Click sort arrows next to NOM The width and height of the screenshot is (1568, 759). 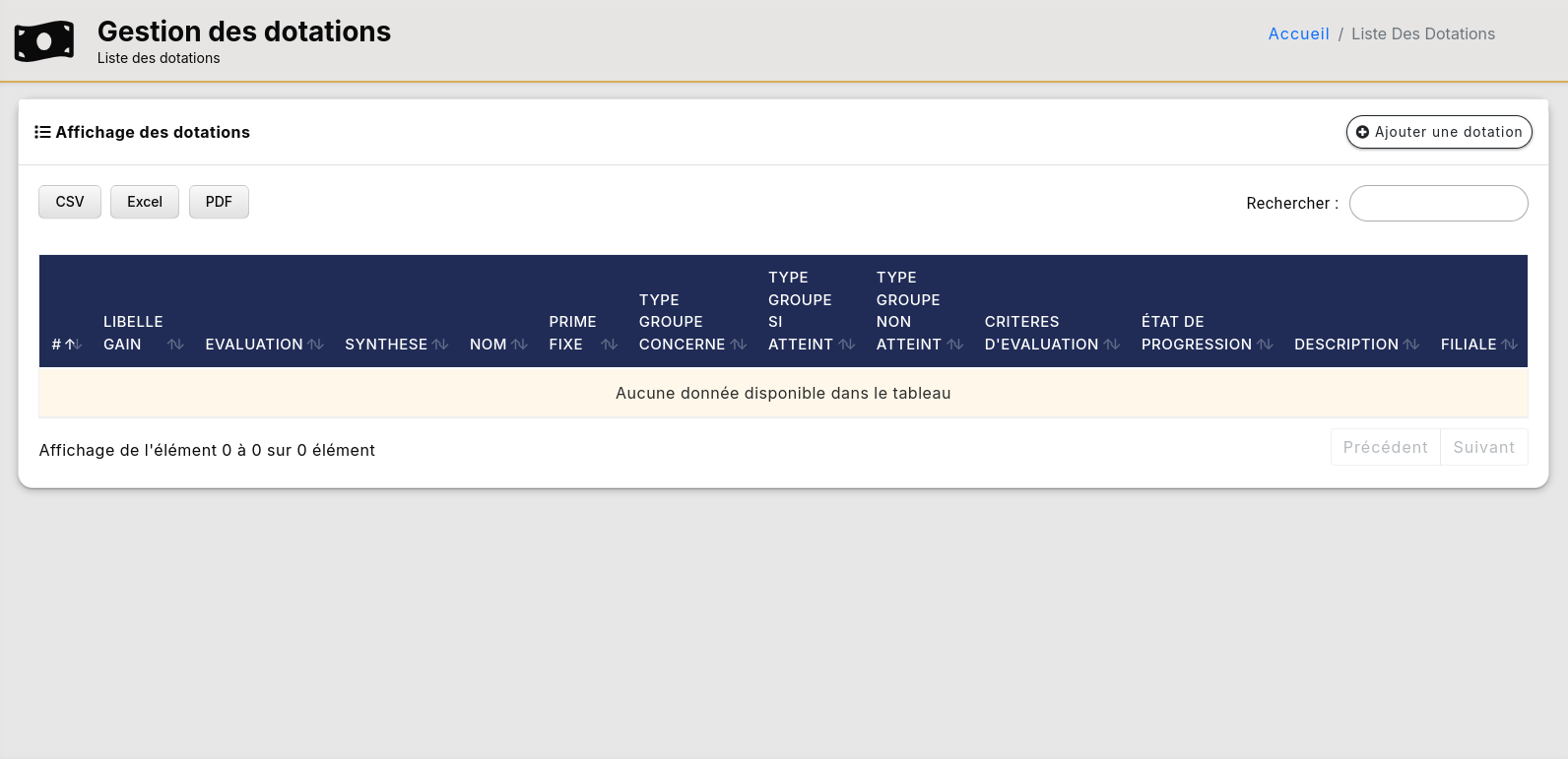click(519, 345)
